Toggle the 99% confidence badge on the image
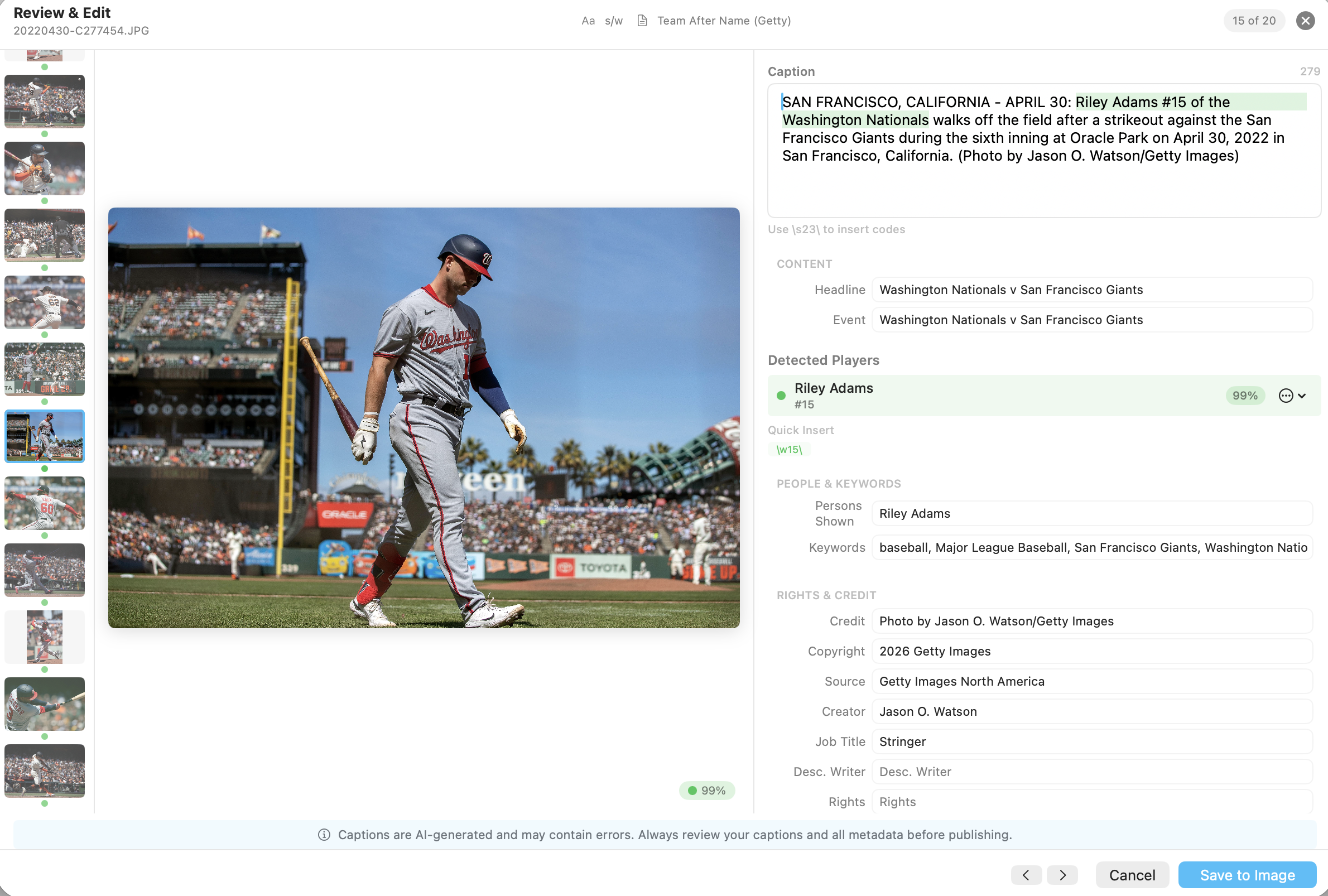Image resolution: width=1328 pixels, height=896 pixels. point(706,791)
